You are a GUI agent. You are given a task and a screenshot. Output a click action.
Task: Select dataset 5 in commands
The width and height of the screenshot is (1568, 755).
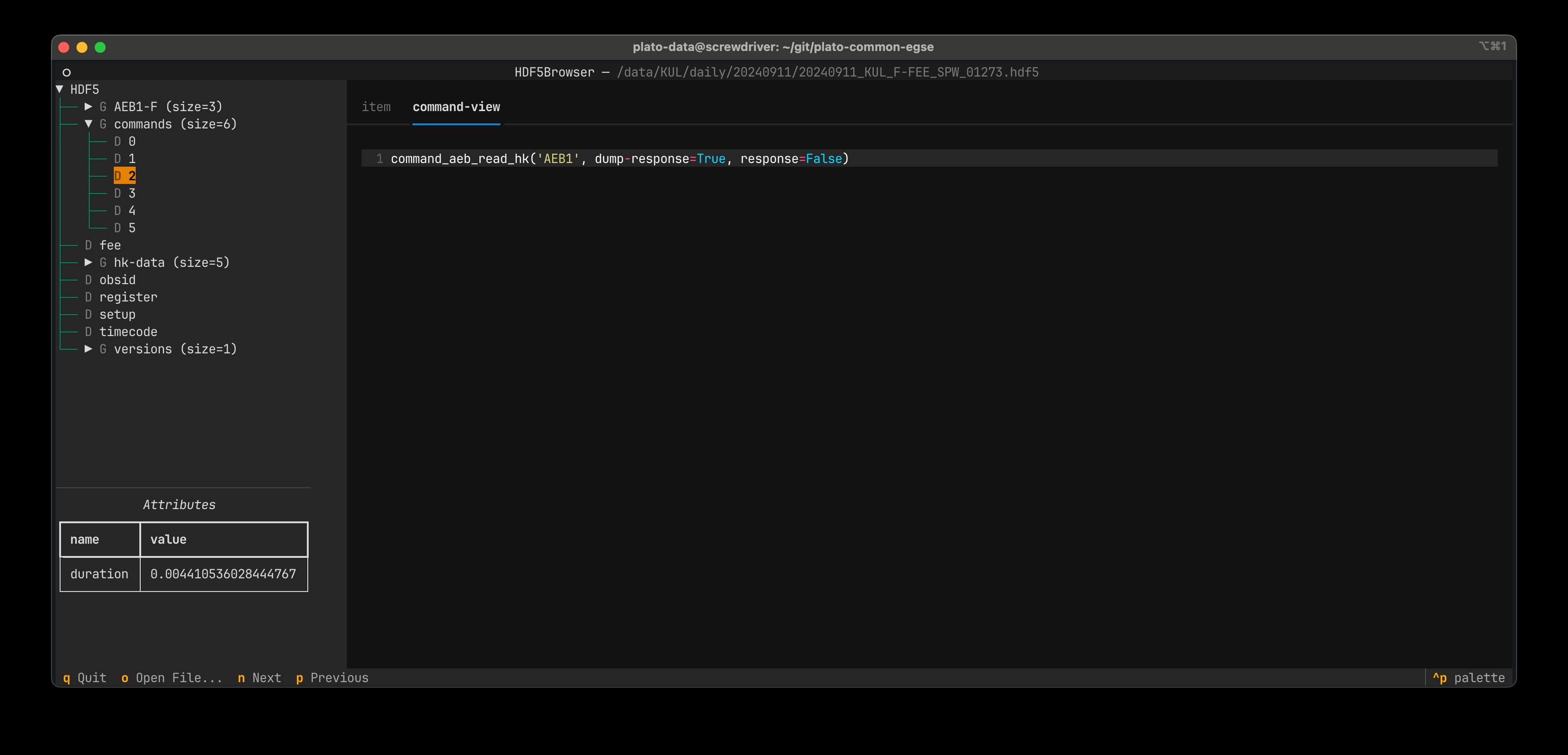(125, 228)
